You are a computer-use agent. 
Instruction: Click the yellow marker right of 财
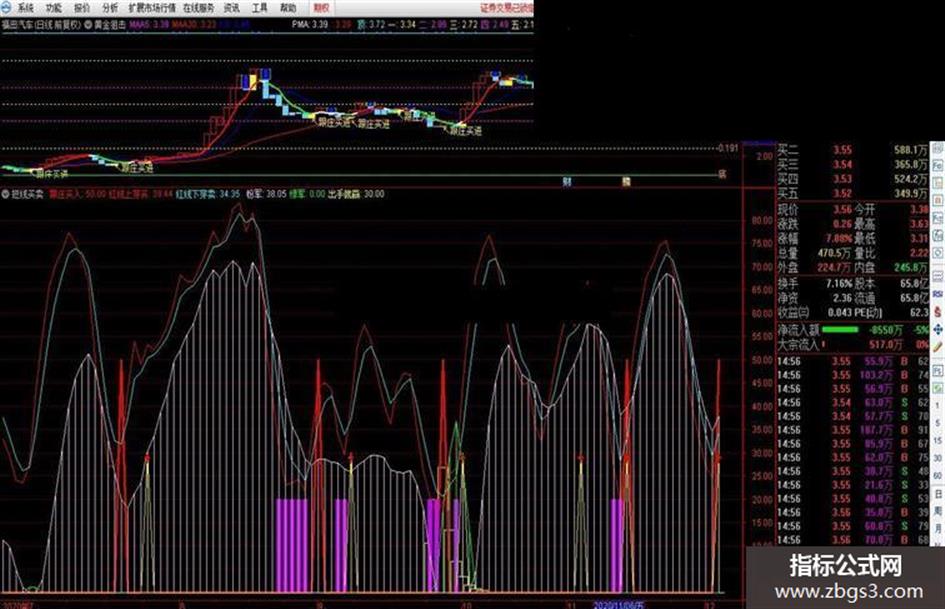tap(626, 181)
